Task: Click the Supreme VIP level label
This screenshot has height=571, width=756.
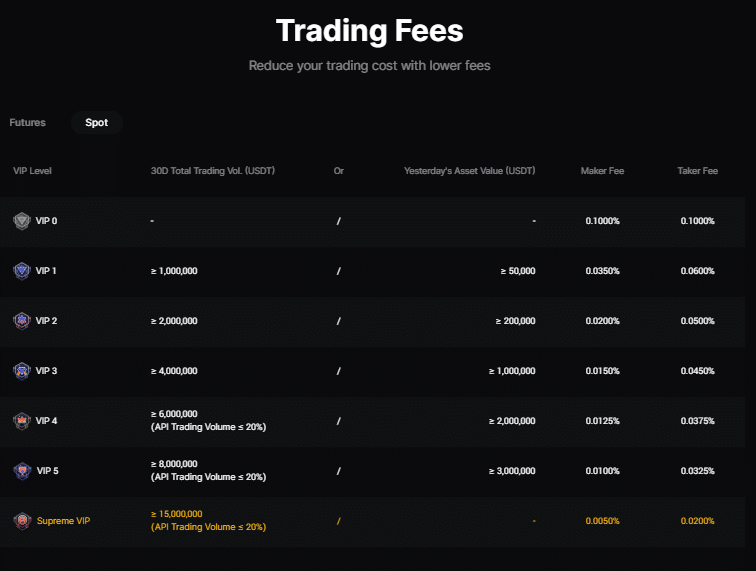Action: [x=64, y=521]
